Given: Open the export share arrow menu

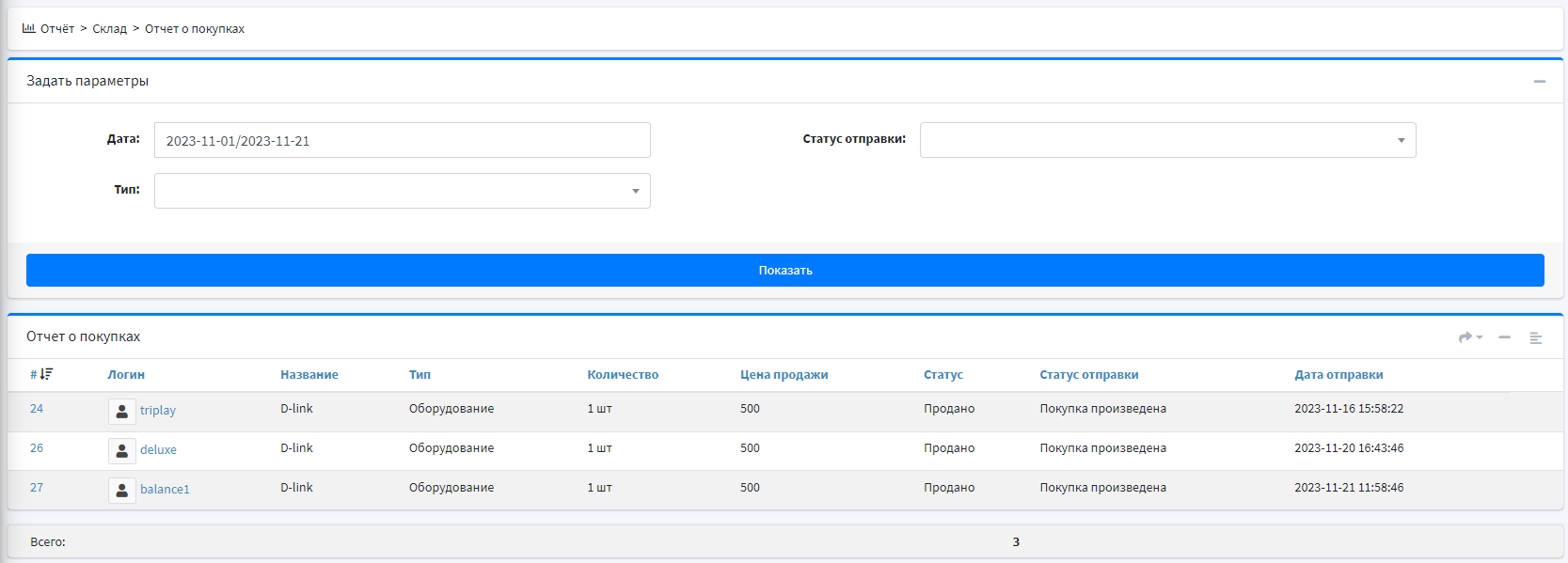Looking at the screenshot, I should [1469, 337].
